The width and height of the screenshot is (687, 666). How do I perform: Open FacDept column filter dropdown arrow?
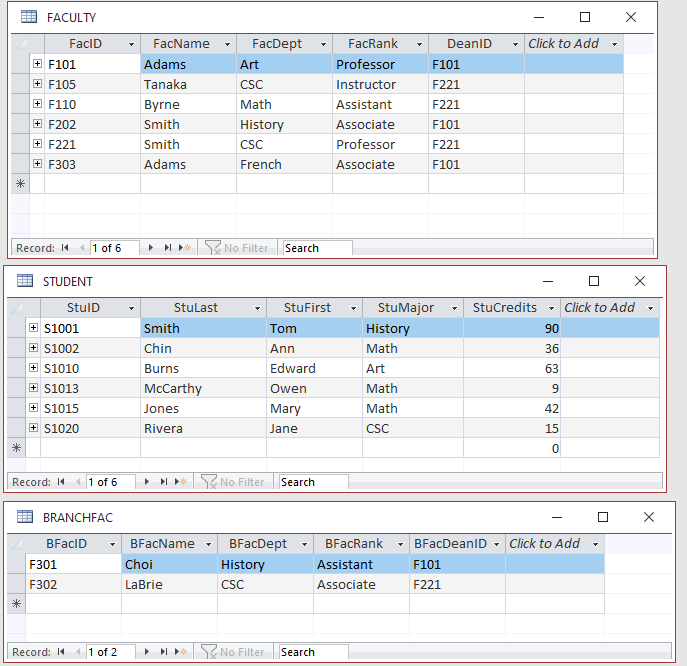click(x=323, y=44)
